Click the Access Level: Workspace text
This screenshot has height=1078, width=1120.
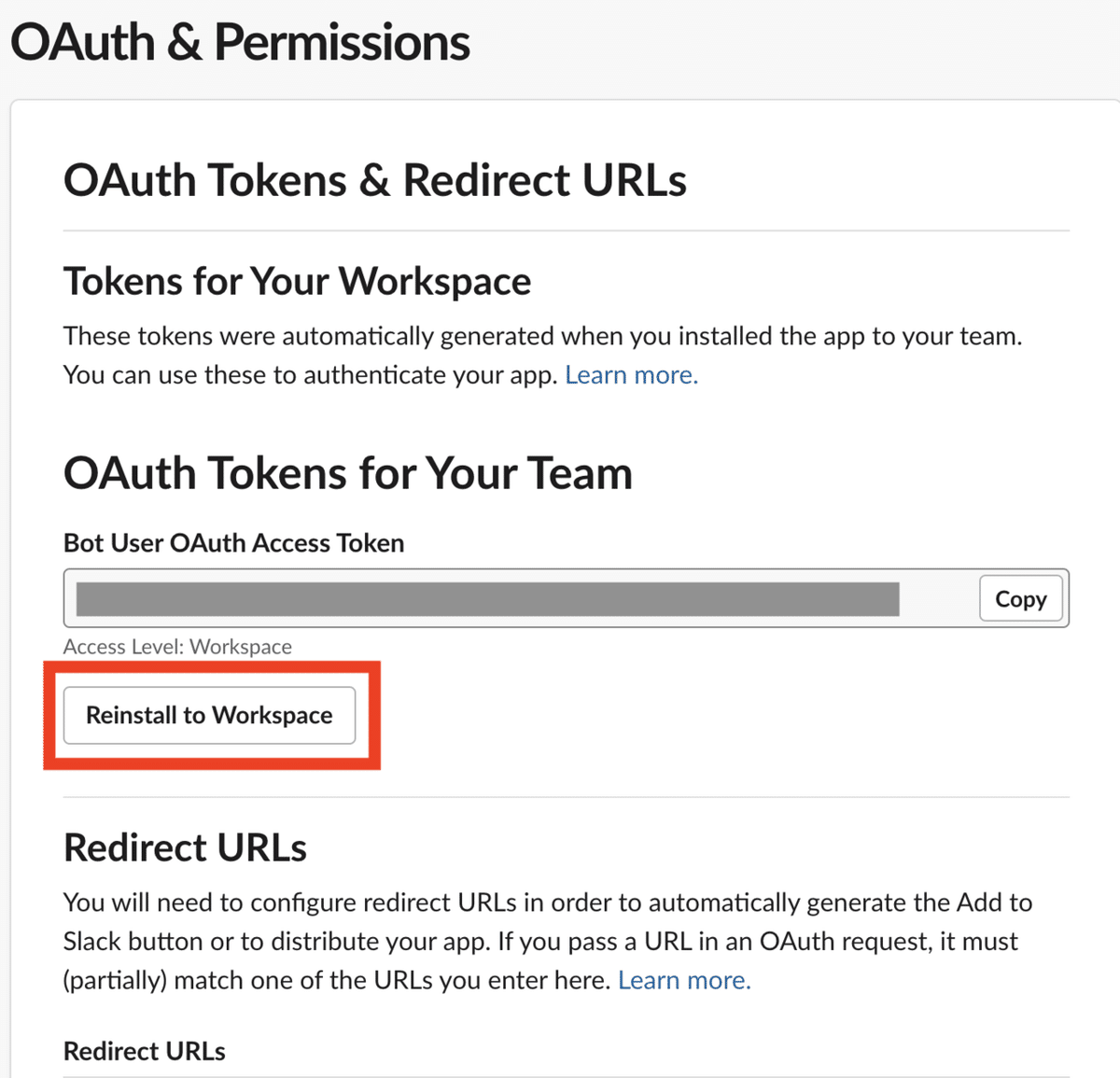(x=177, y=647)
